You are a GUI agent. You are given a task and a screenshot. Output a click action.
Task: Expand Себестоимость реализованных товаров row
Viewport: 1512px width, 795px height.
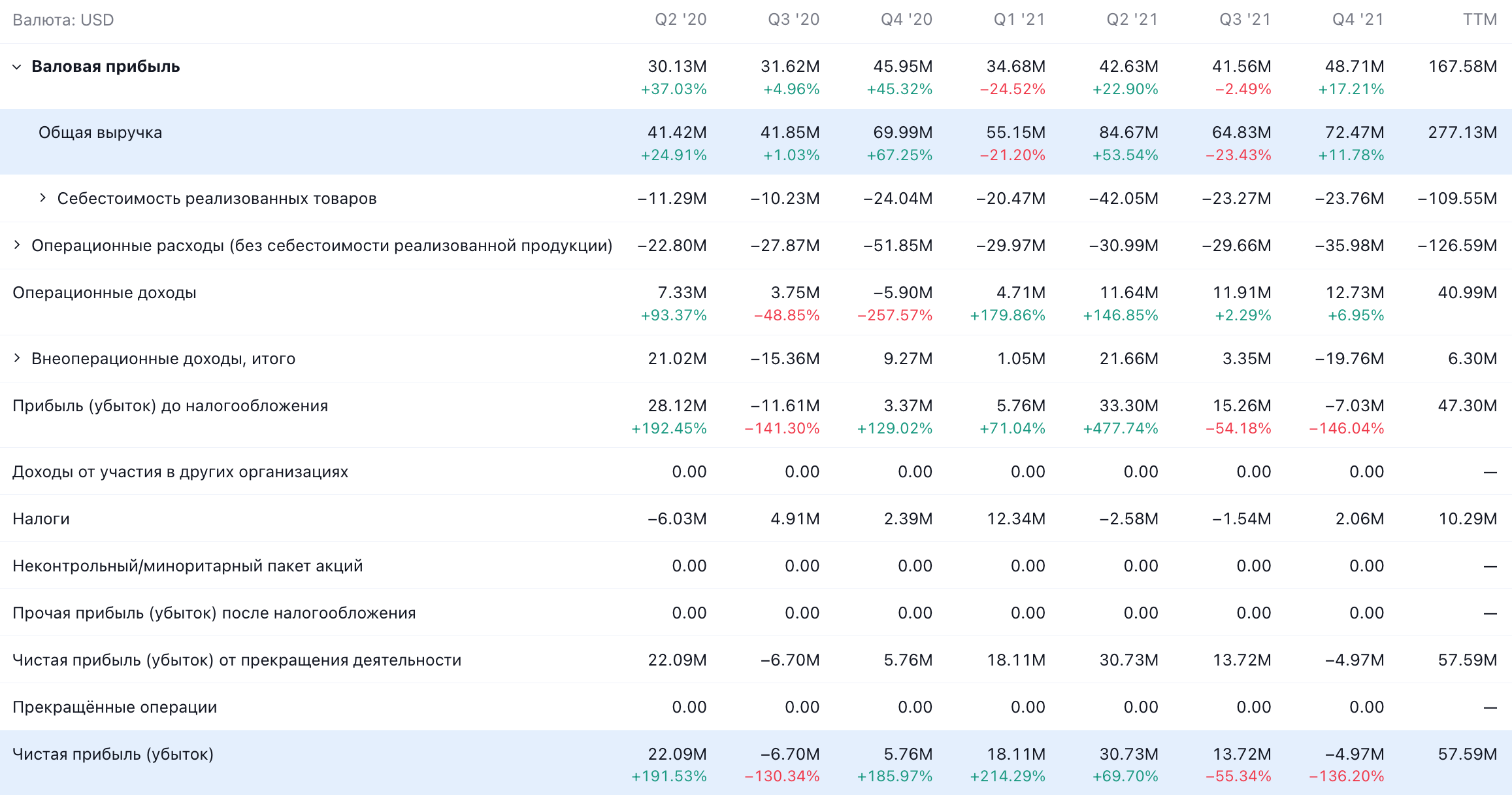43,197
